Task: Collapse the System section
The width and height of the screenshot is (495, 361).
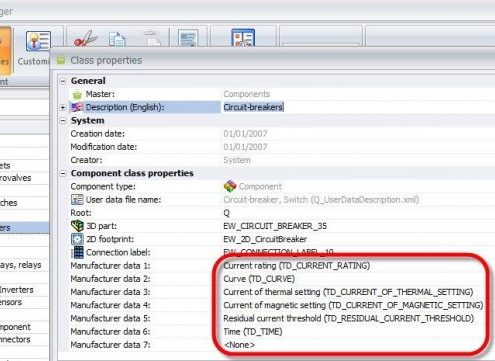Action: (x=63, y=121)
